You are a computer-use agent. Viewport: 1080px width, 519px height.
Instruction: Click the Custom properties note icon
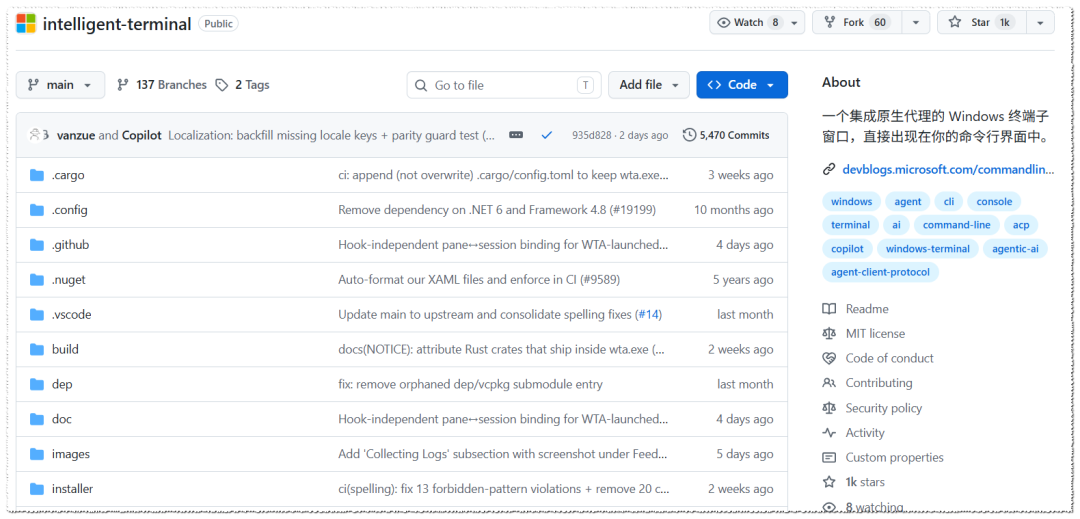[x=829, y=458]
